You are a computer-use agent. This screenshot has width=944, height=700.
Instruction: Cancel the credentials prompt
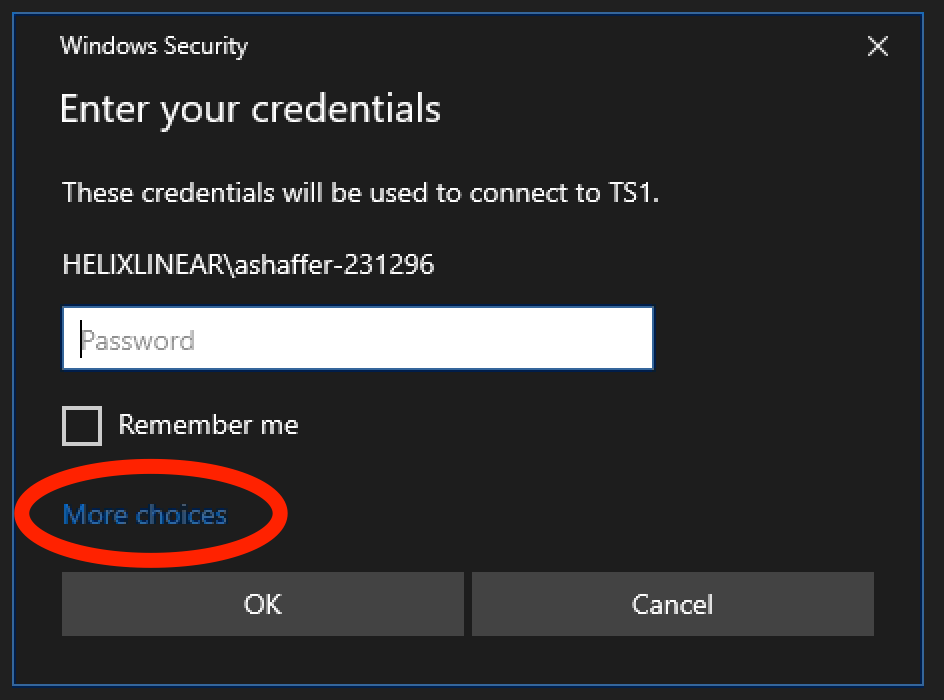pos(672,604)
